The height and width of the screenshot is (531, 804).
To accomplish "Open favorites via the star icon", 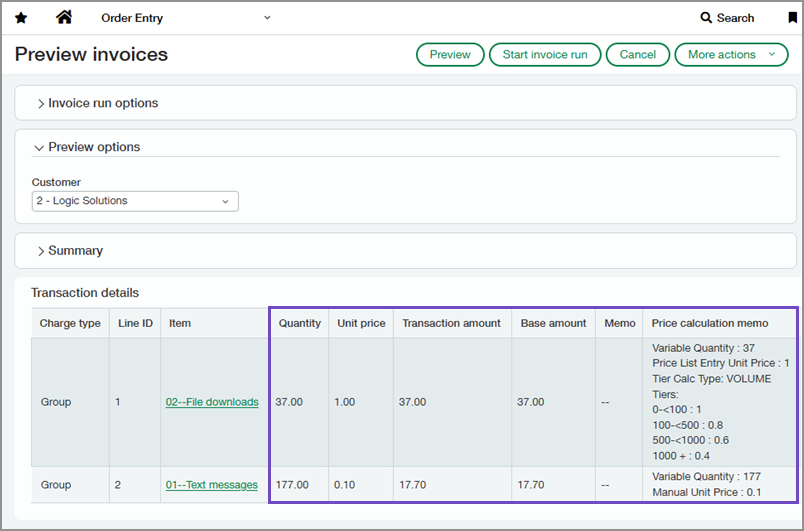I will [x=21, y=18].
